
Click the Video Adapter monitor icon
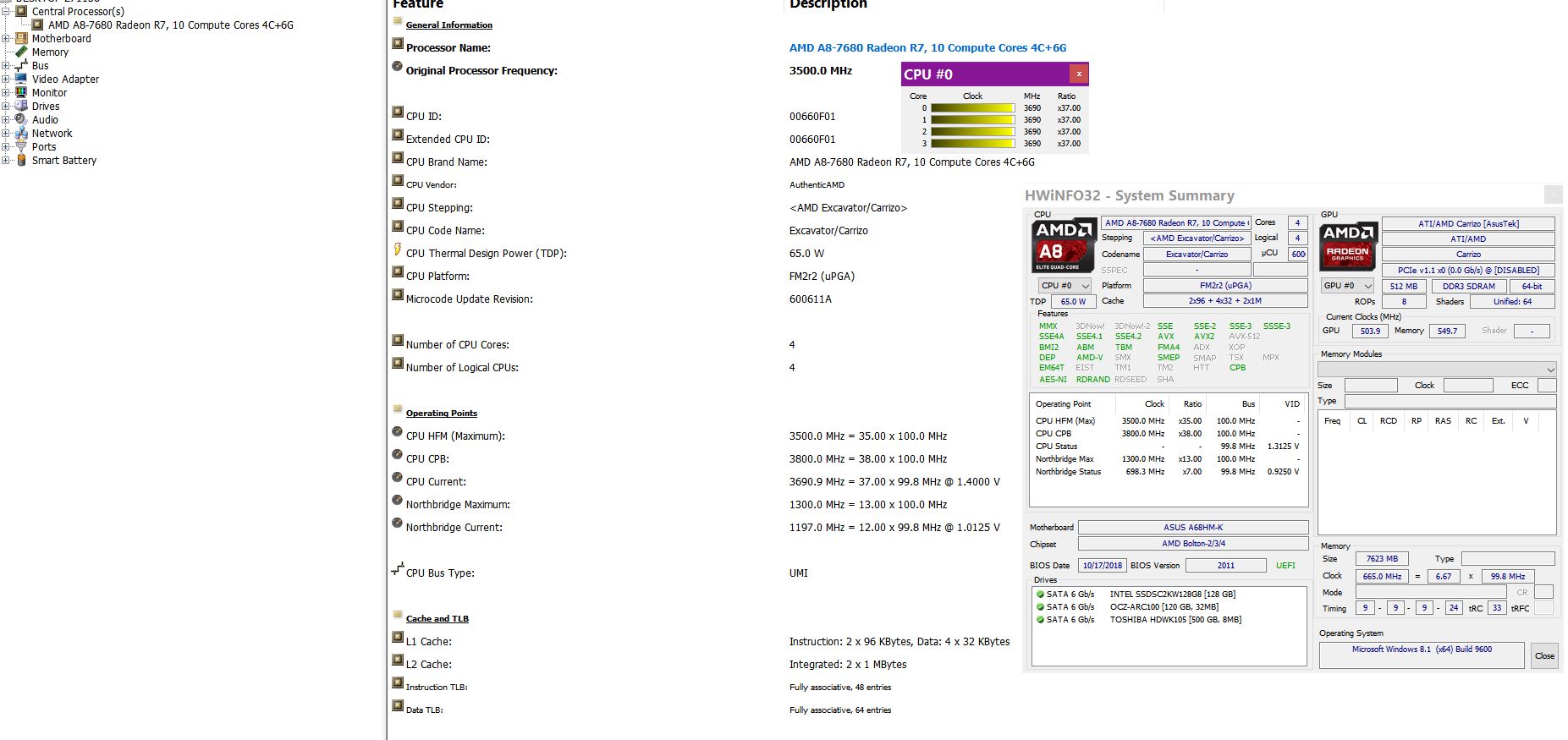[x=21, y=79]
